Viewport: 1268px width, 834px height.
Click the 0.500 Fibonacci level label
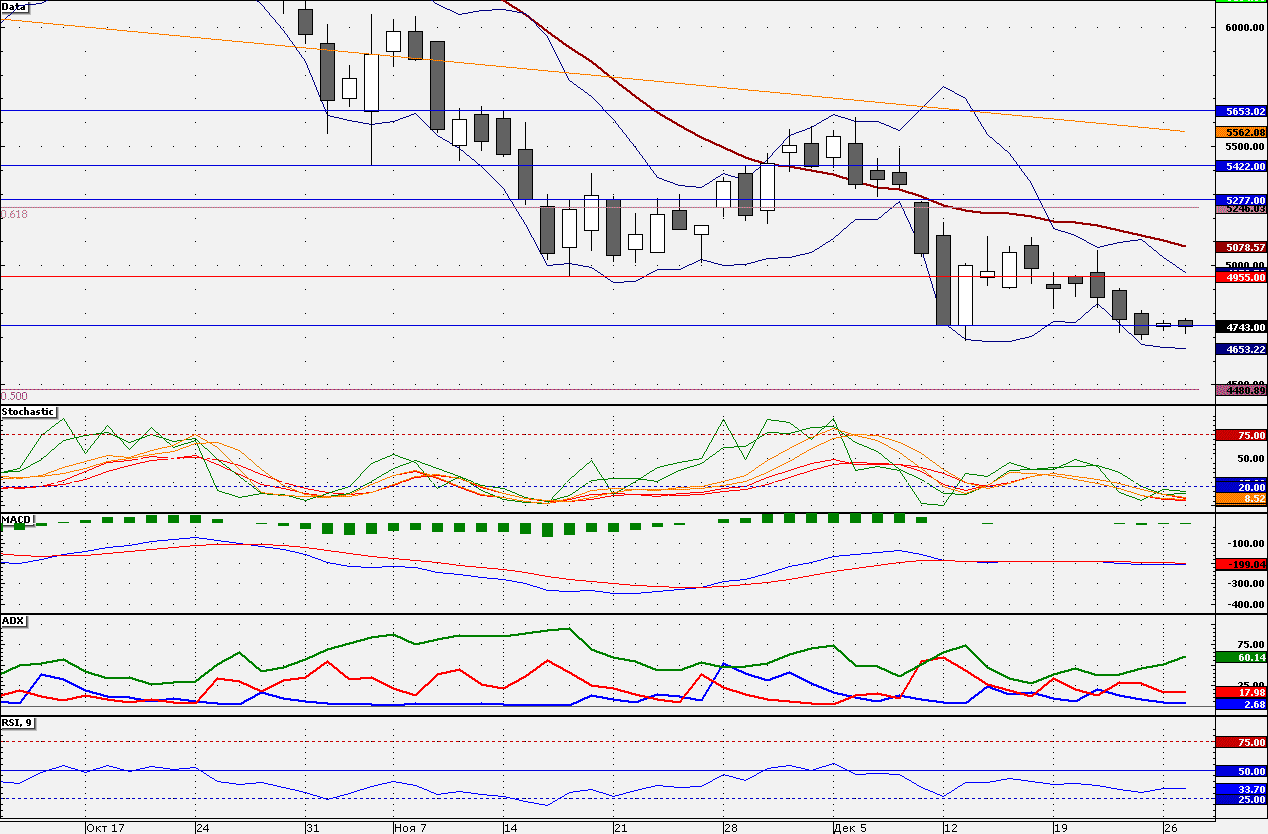tap(15, 396)
